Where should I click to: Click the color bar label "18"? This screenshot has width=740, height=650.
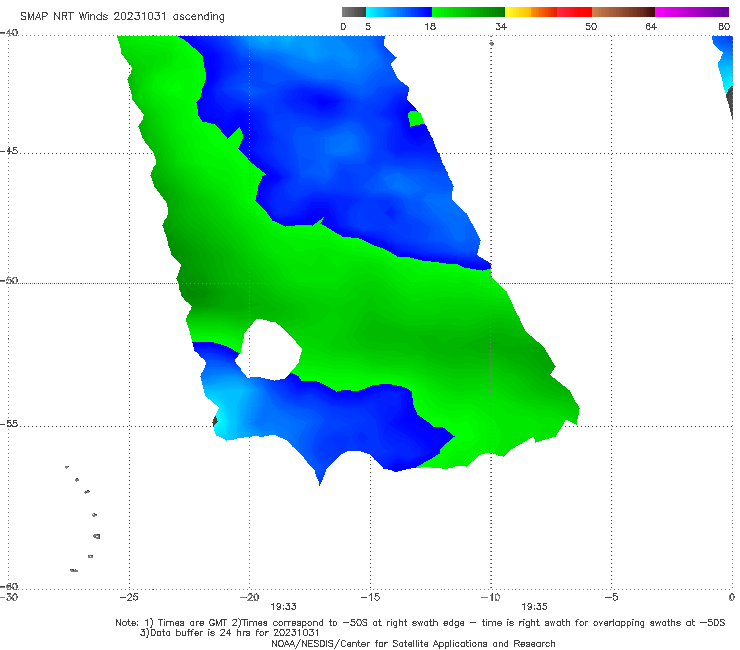click(x=430, y=26)
